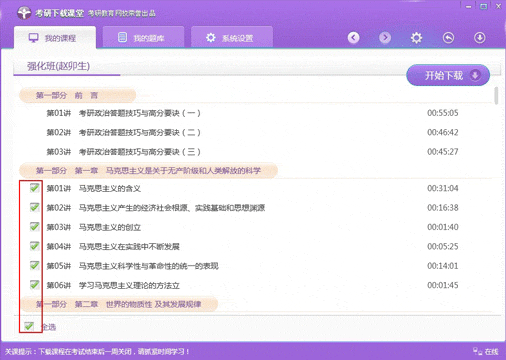Open downloads via the circular down-arrow icon
This screenshot has height=360, width=506.
[x=479, y=38]
